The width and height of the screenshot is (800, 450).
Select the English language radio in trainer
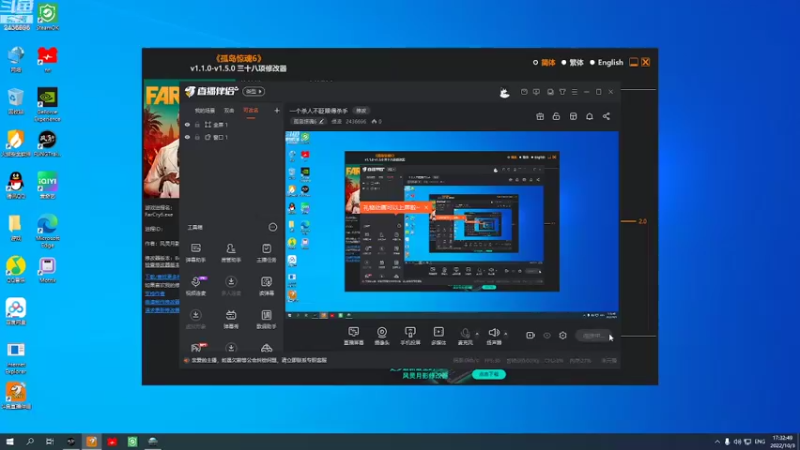pos(592,62)
